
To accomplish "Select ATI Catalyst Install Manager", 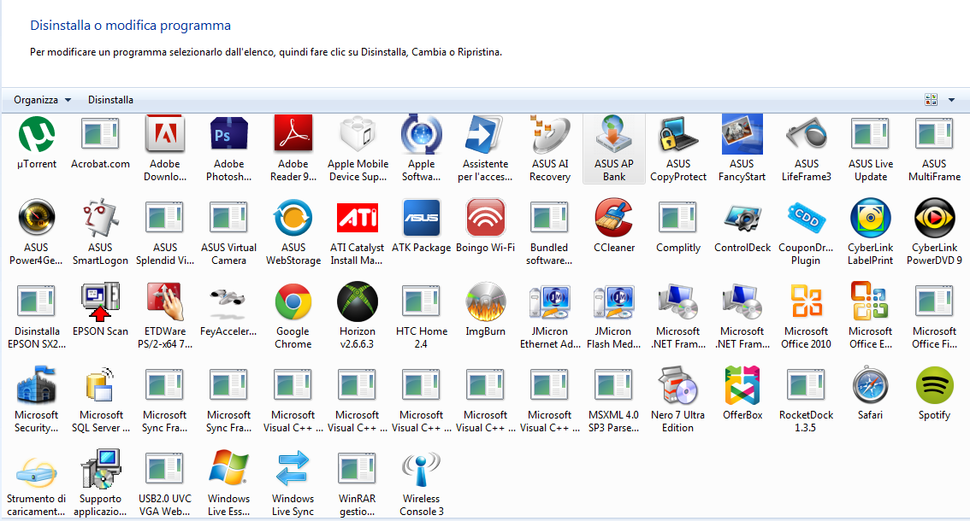I will (358, 233).
